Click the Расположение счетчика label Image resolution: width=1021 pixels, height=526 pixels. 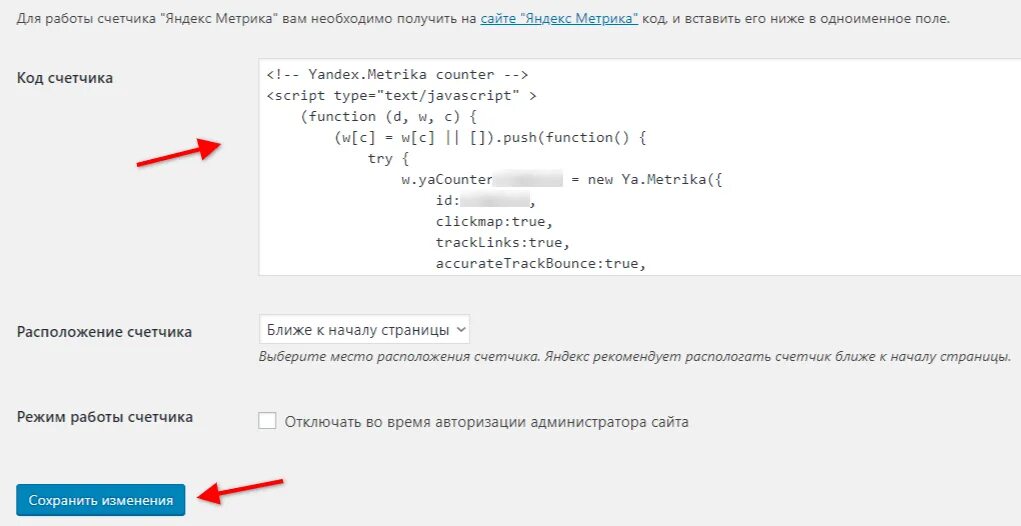click(104, 331)
